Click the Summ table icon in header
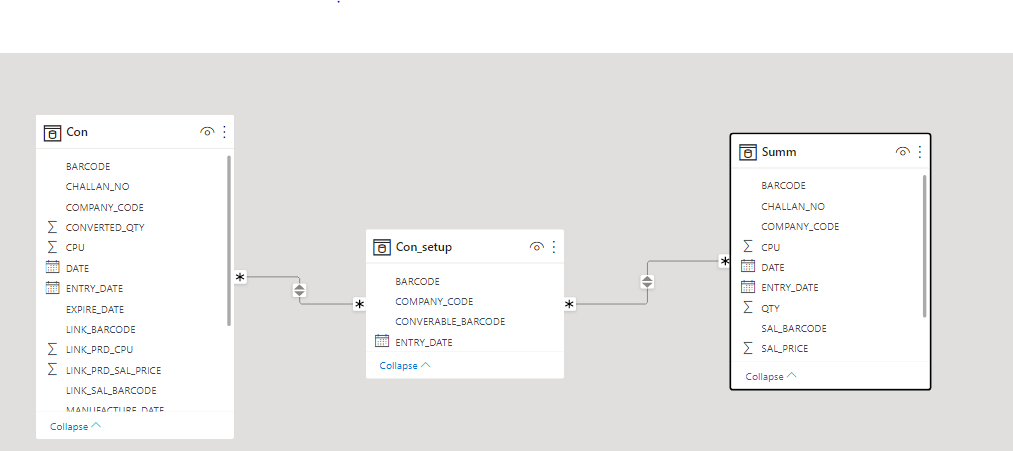 tap(747, 152)
